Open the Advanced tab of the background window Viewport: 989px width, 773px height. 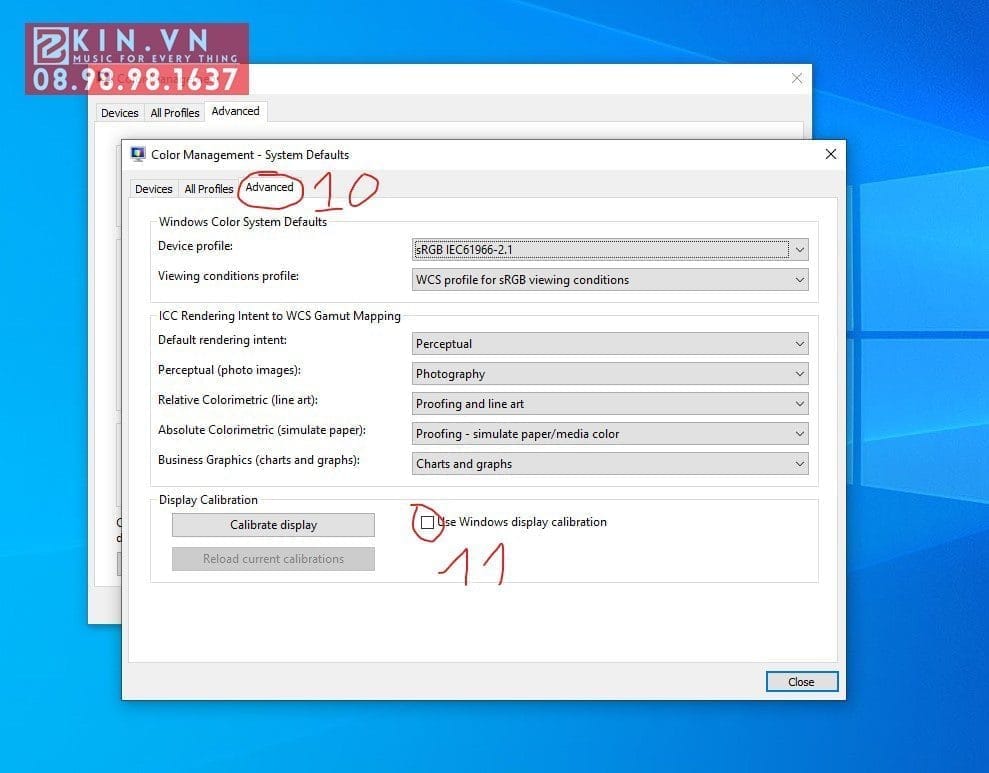(235, 111)
